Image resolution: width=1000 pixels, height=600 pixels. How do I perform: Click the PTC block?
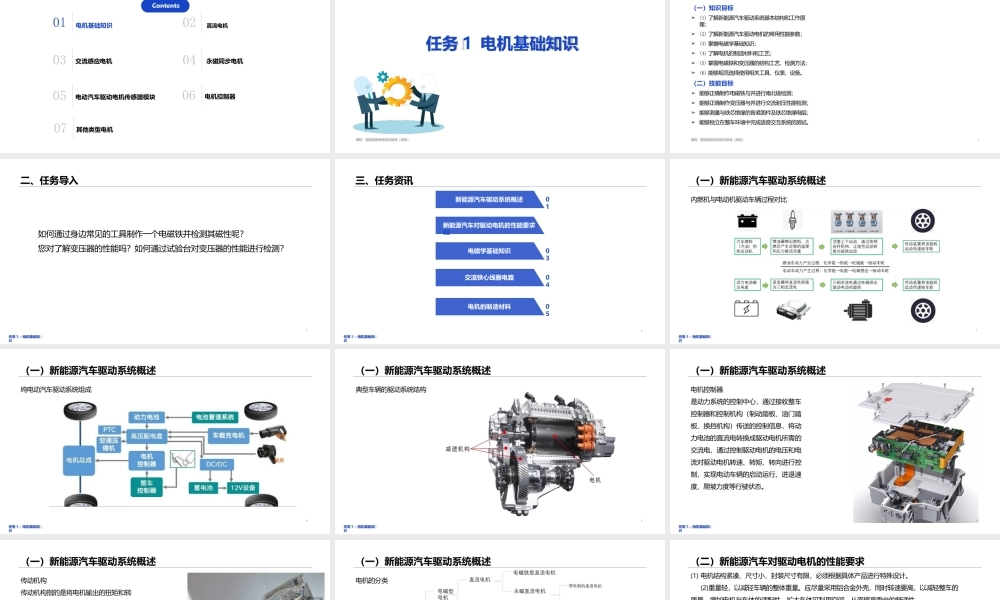pyautogui.click(x=109, y=430)
